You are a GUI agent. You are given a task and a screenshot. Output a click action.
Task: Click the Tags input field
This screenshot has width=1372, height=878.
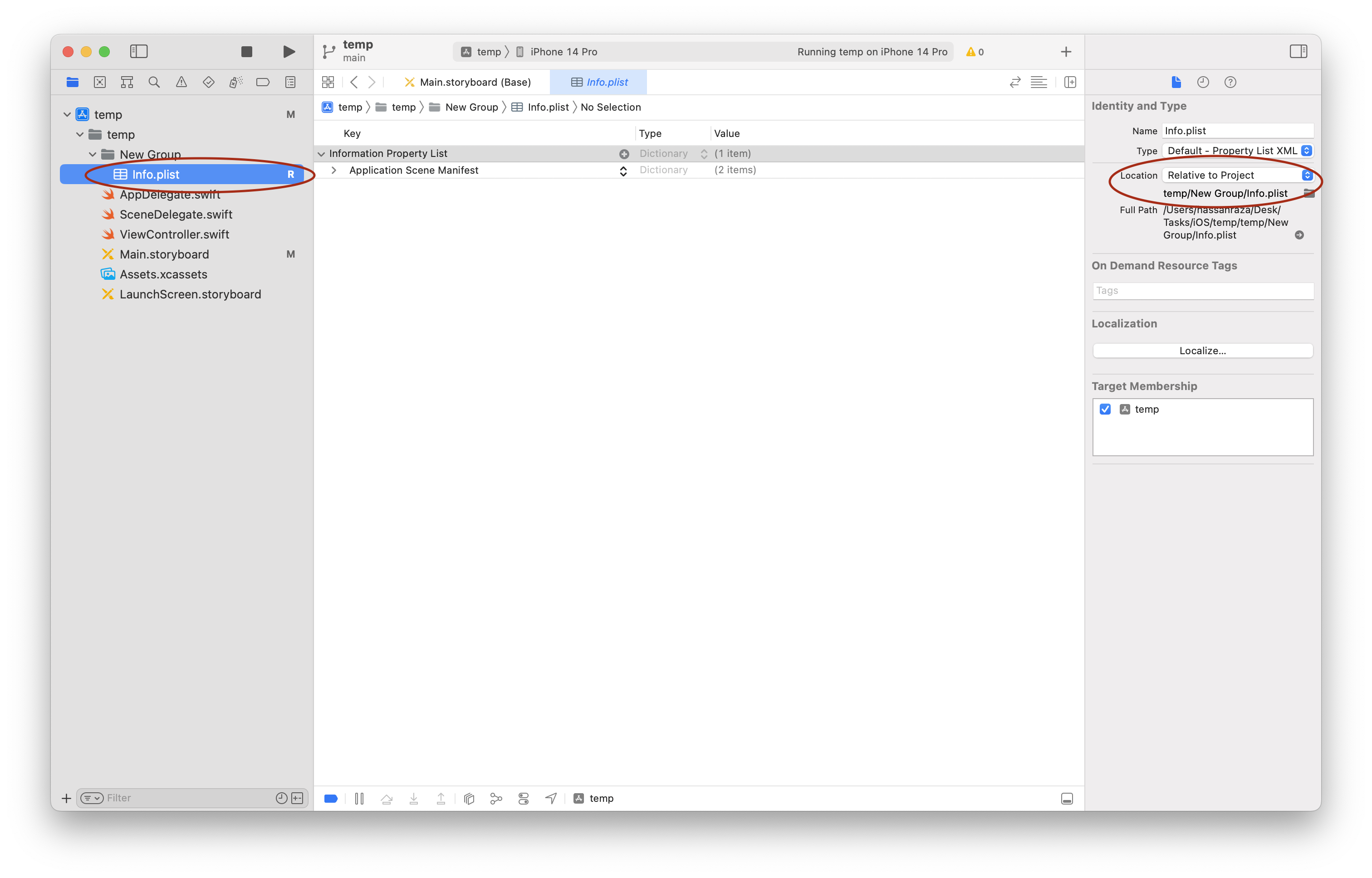(1202, 291)
